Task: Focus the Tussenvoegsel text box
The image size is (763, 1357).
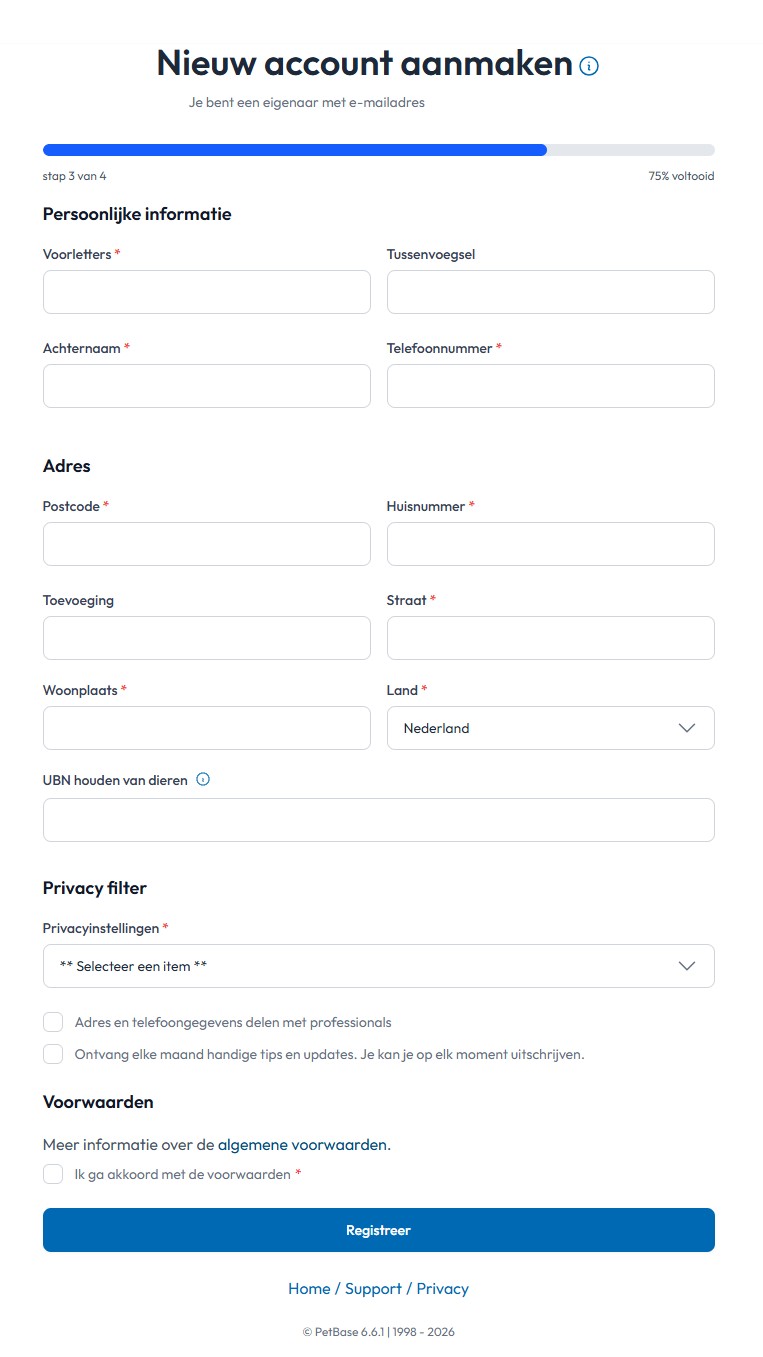Action: coord(550,291)
